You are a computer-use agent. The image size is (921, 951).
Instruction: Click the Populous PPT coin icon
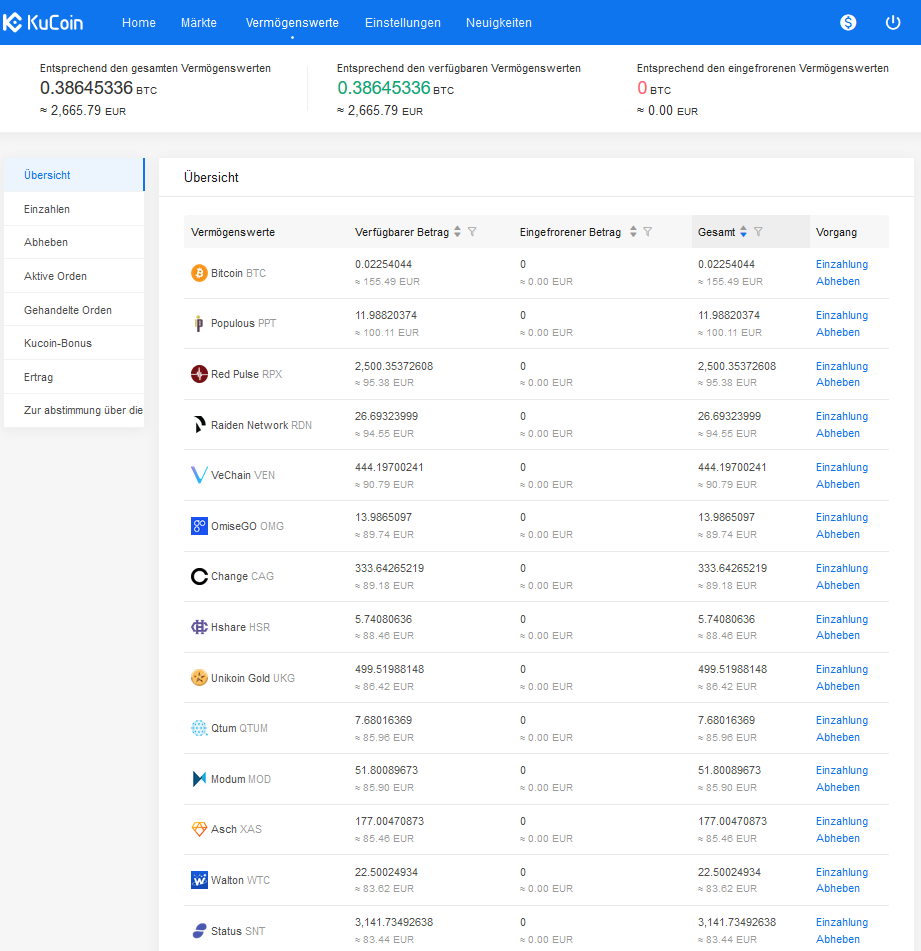[x=199, y=323]
